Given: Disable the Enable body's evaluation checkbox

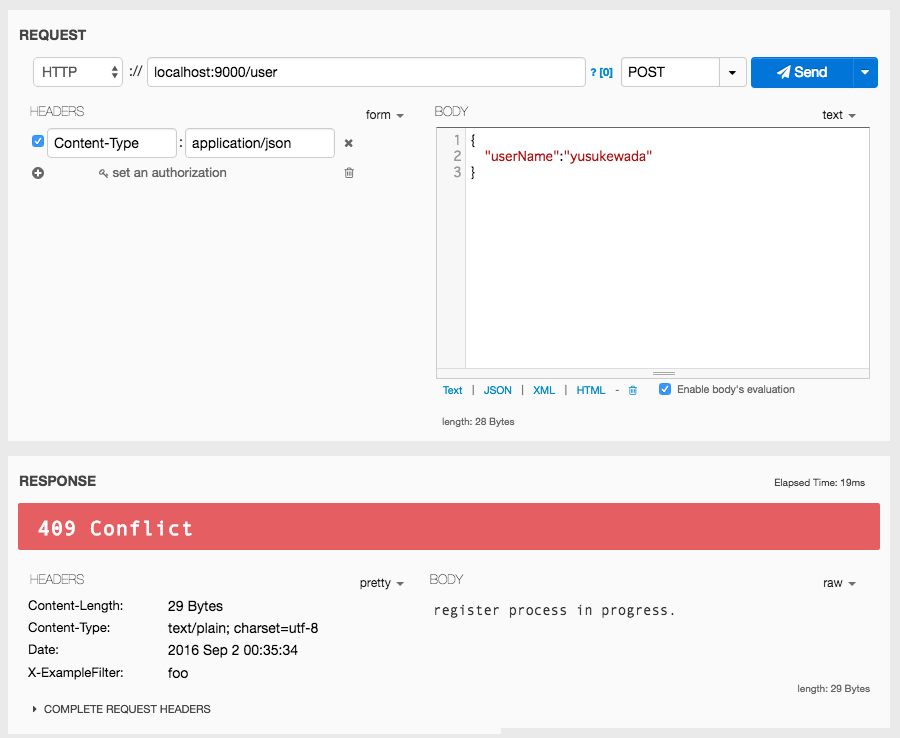Looking at the screenshot, I should 665,389.
